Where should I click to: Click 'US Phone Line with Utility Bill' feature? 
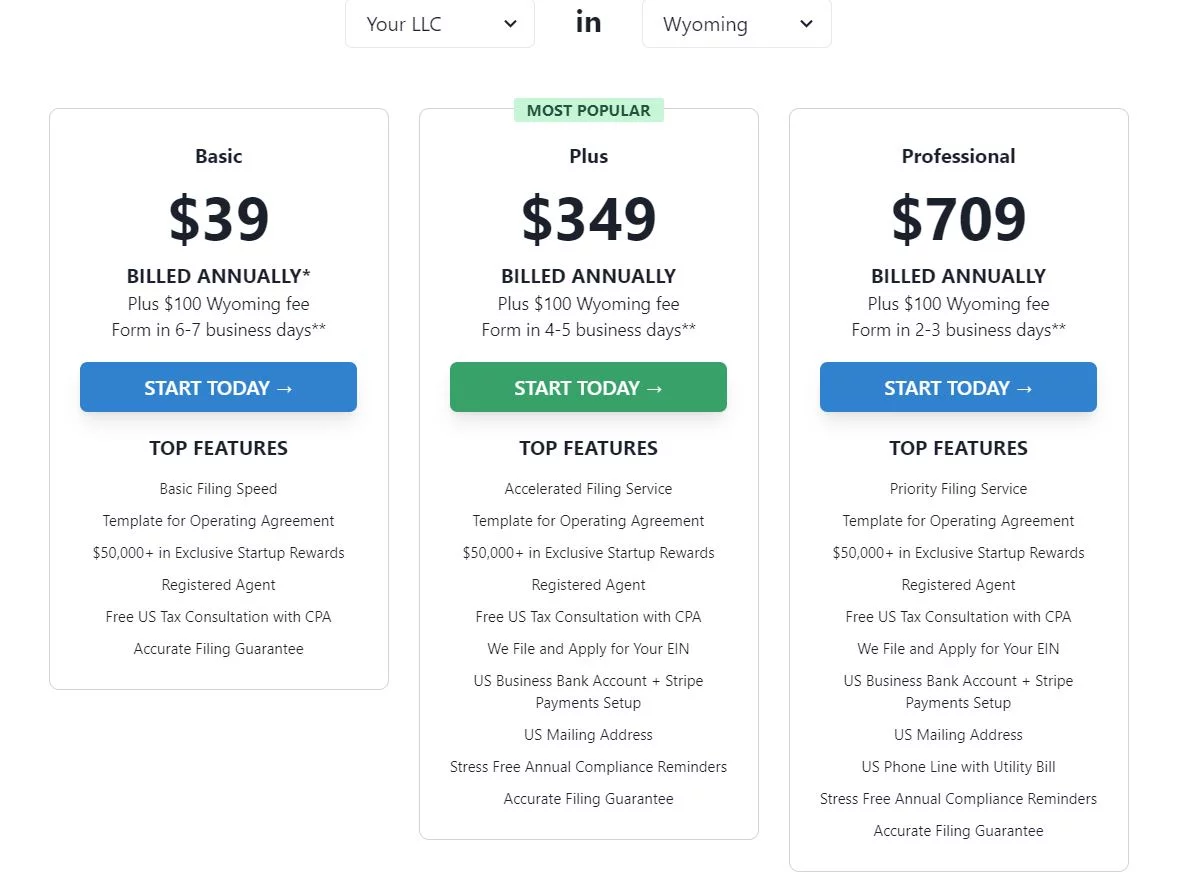(x=958, y=767)
